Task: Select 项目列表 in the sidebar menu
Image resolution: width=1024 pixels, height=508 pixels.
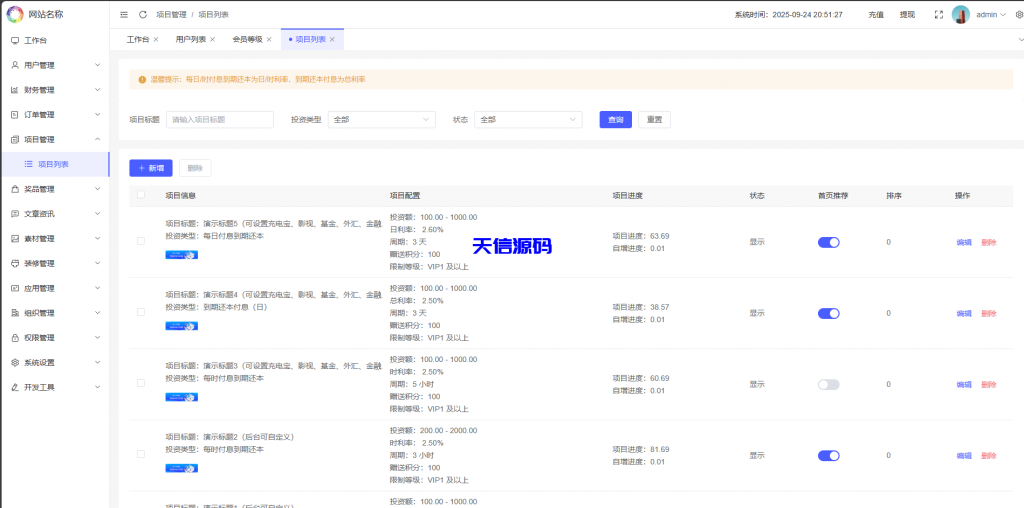Action: click(53, 164)
